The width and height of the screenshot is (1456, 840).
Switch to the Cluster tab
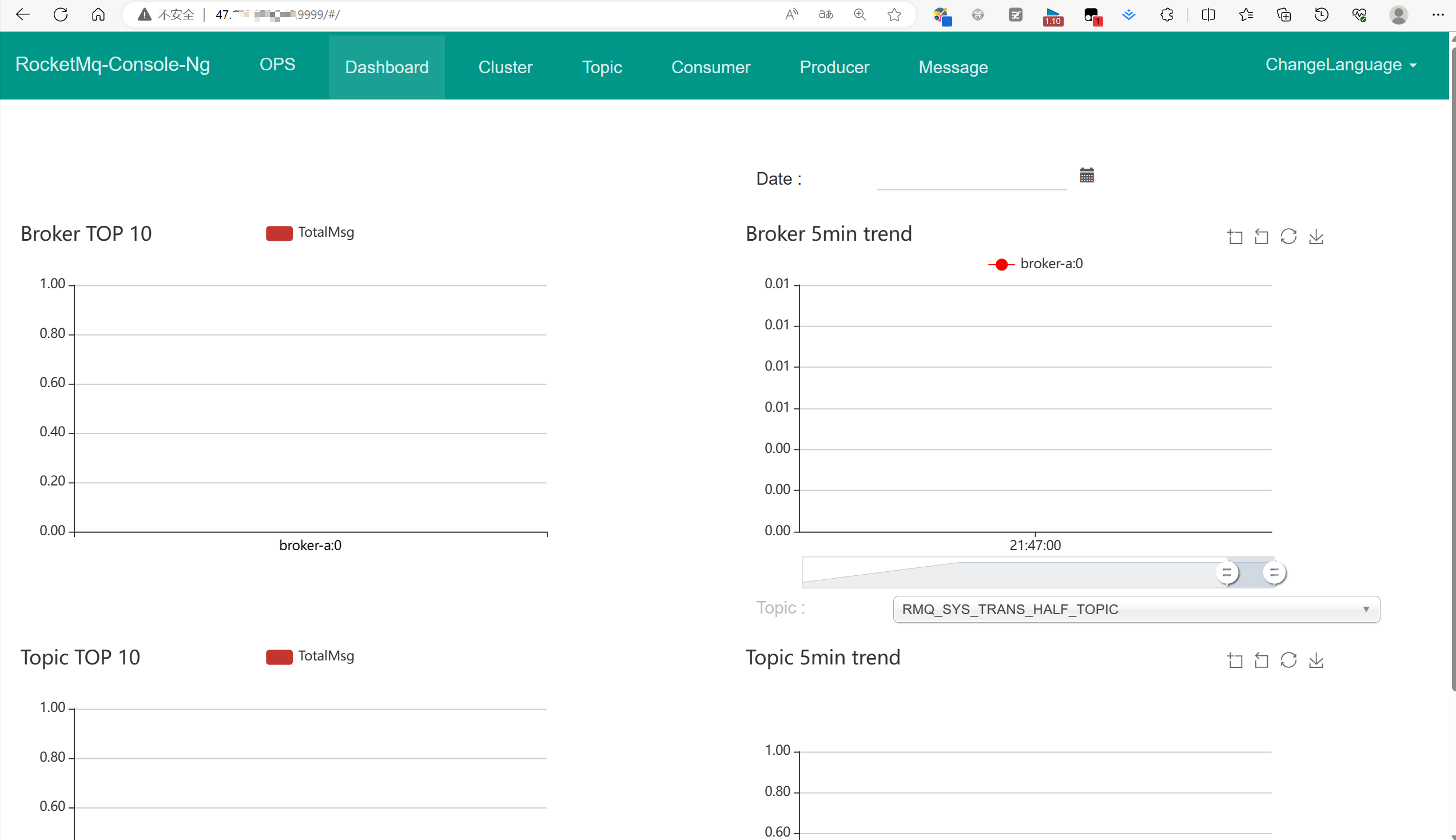coord(506,67)
